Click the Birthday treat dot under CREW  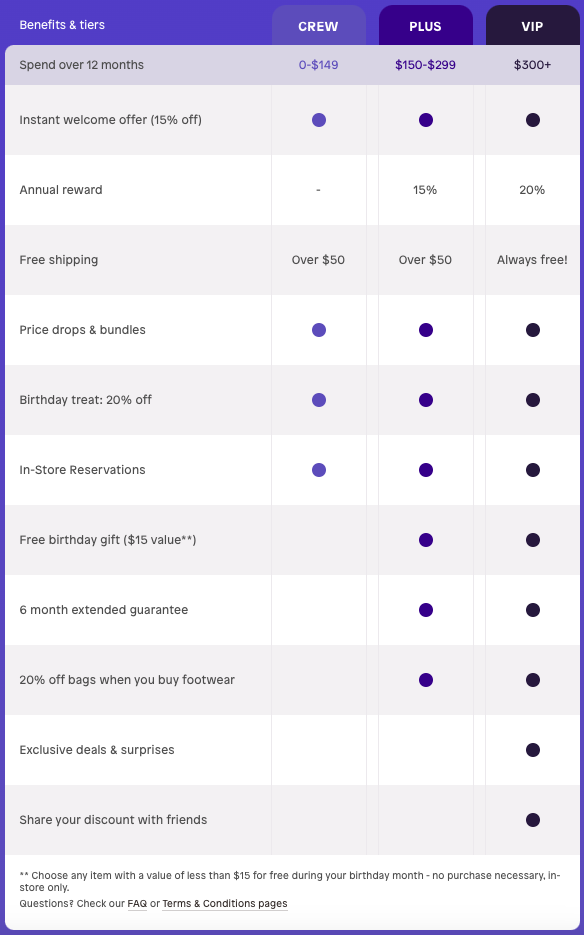coord(318,399)
